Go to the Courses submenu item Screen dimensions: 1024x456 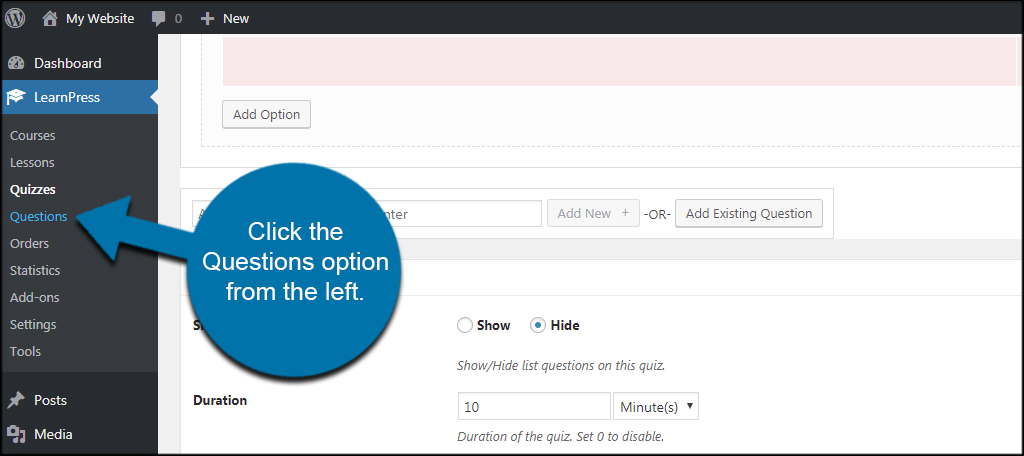[33, 135]
